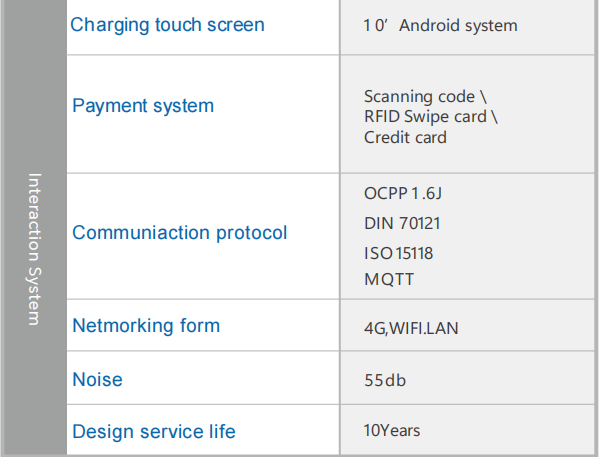Click the 'Communiaction protocol' label
This screenshot has width=600, height=457.
pos(179,233)
